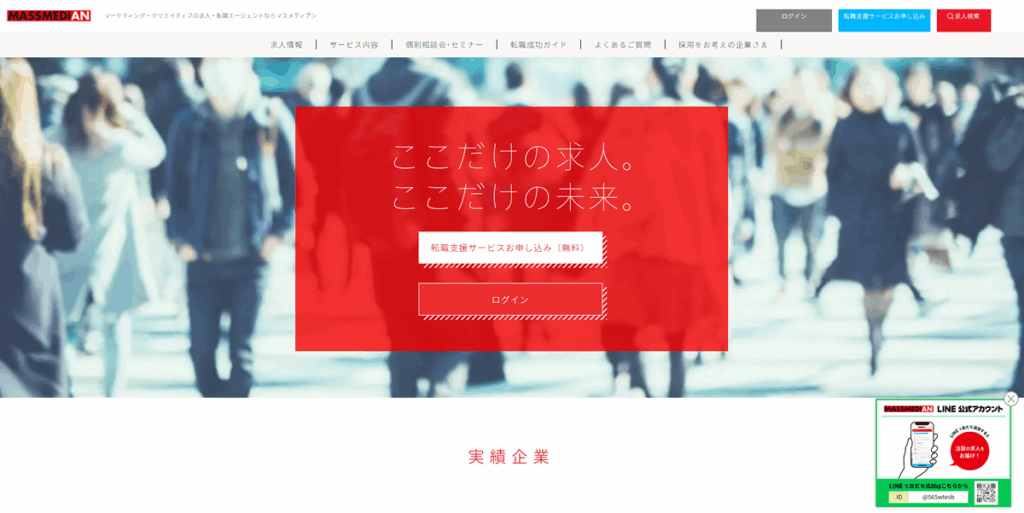Go to 個別相談会・セミナー in navigation
This screenshot has height=513, width=1024.
(x=444, y=45)
